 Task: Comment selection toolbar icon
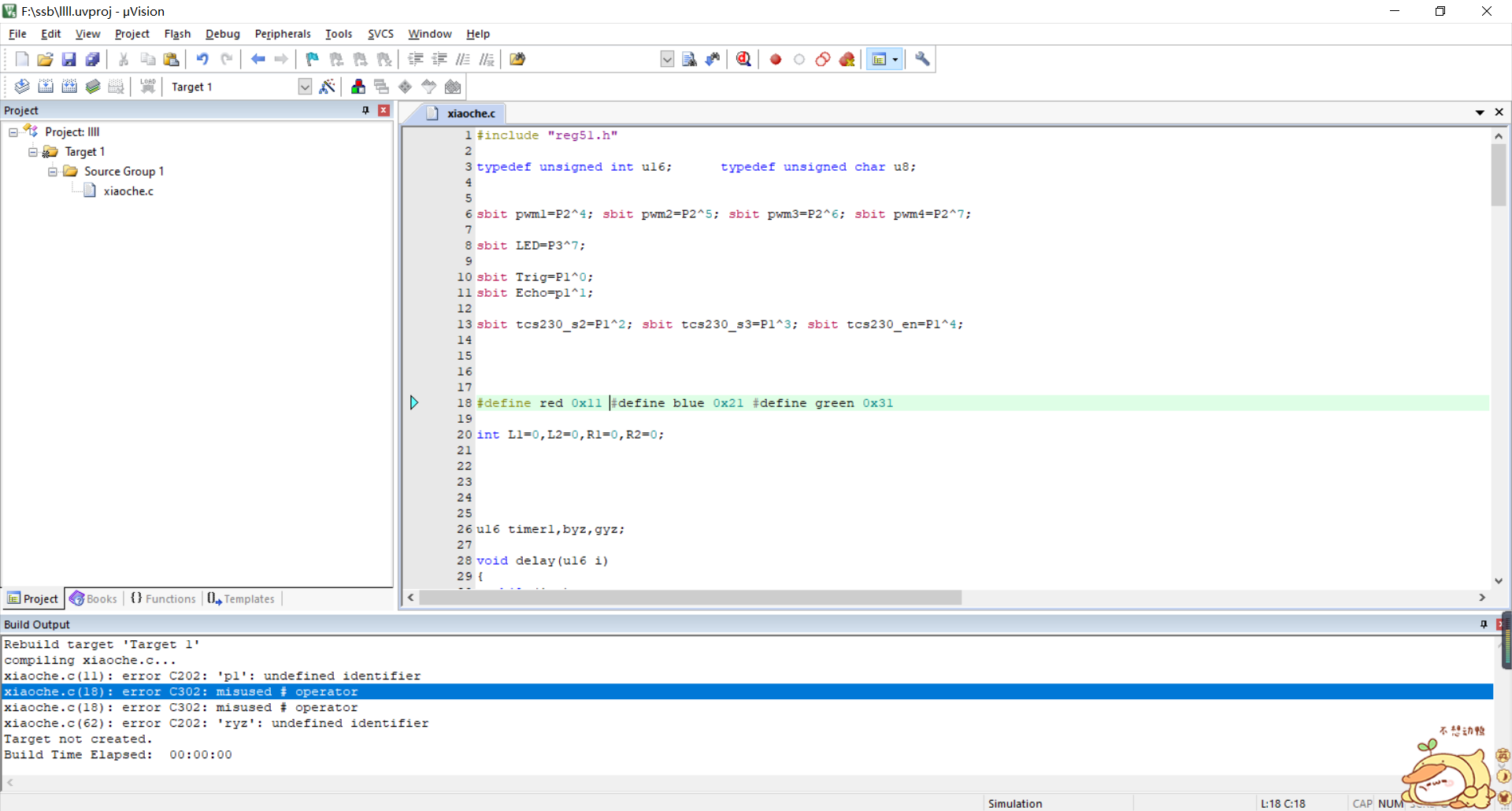pos(463,59)
